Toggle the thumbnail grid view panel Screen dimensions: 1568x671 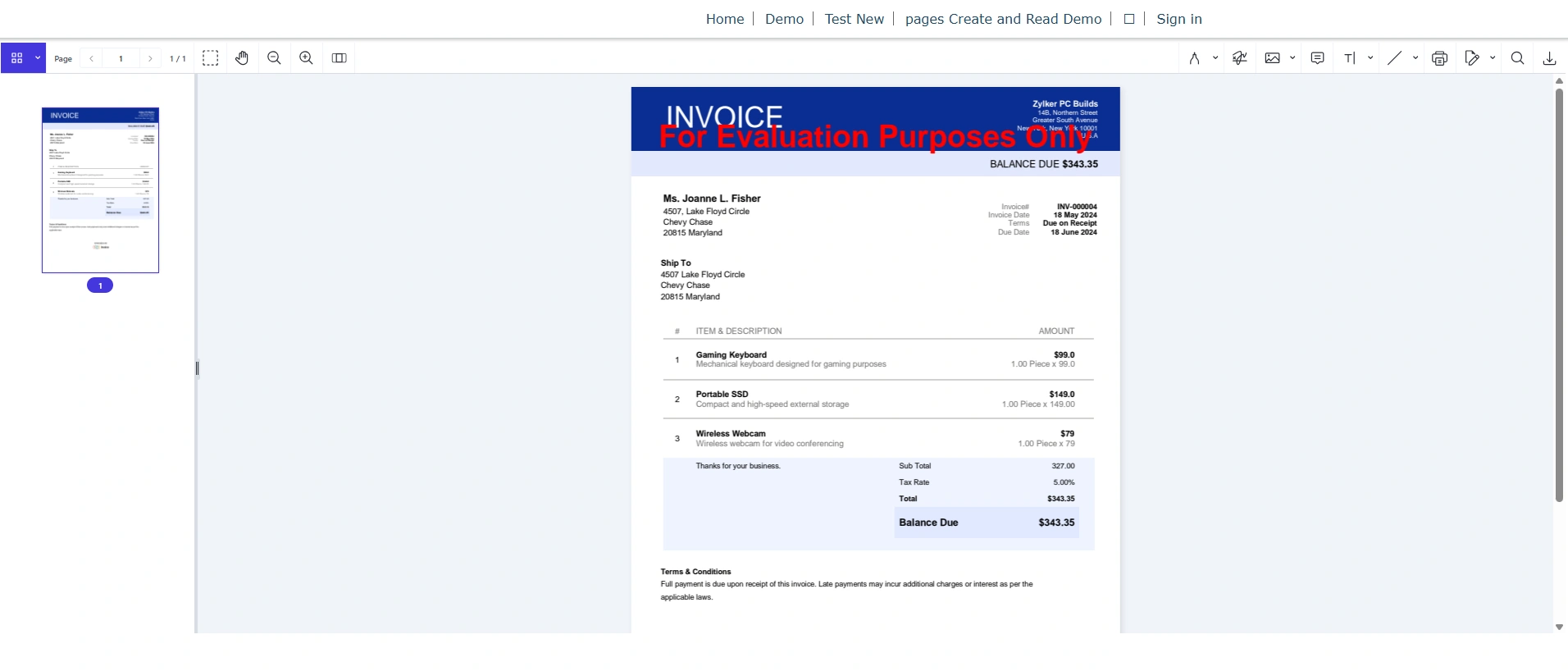(16, 58)
